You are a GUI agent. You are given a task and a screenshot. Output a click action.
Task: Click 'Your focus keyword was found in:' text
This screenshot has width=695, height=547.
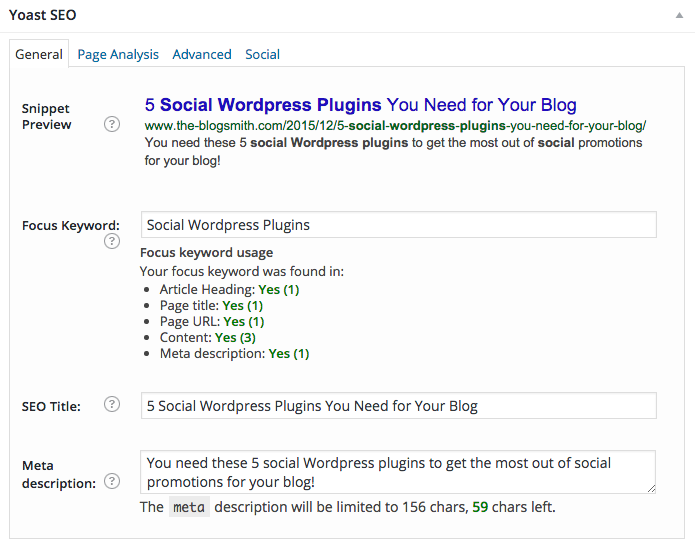(242, 271)
